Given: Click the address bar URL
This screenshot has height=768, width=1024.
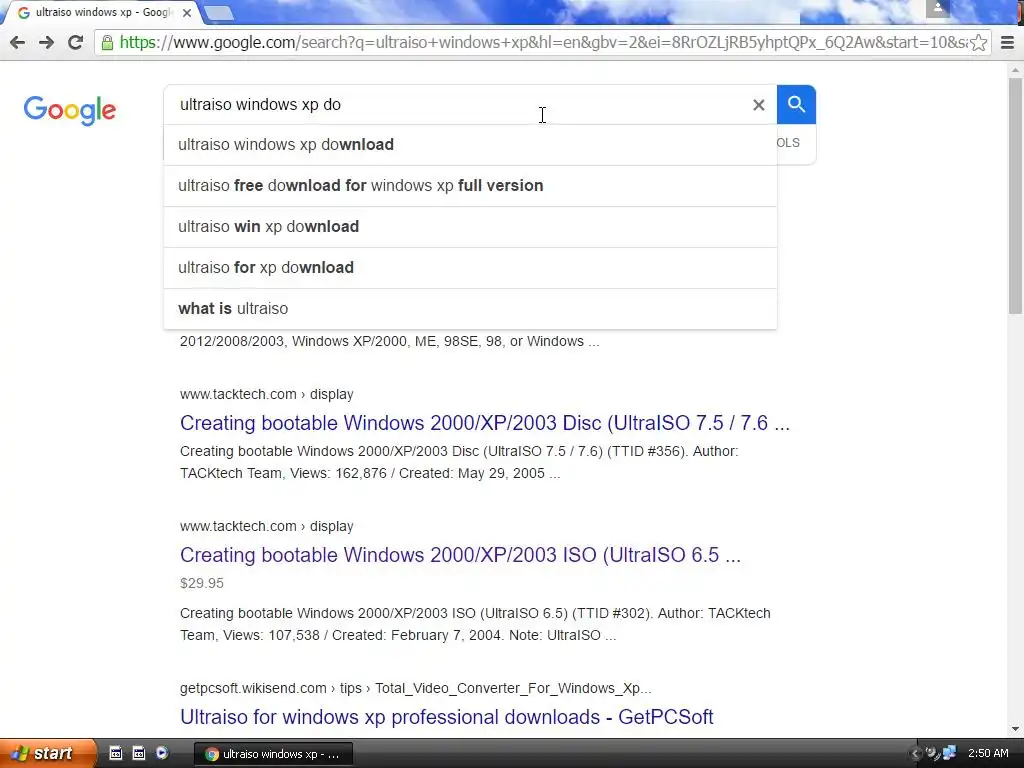Looking at the screenshot, I should pos(542,42).
